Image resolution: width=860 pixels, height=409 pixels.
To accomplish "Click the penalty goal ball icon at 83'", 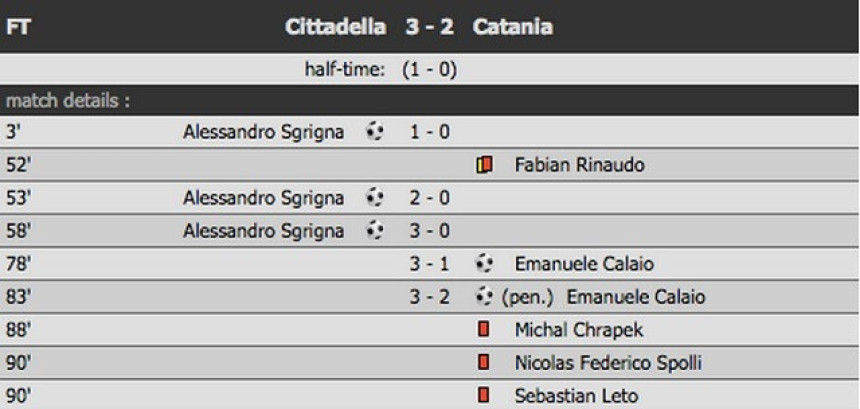I will point(484,297).
